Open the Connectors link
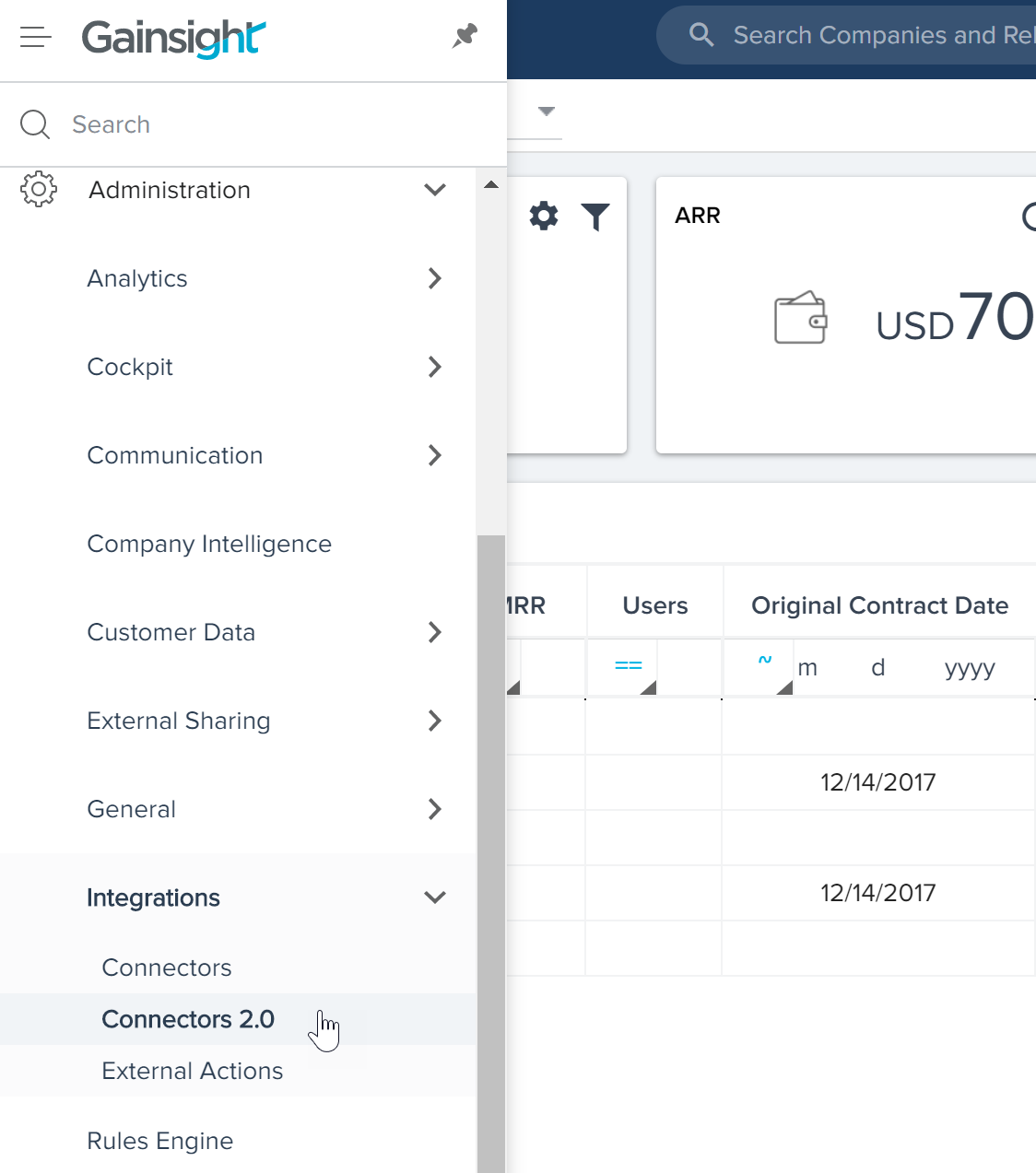This screenshot has height=1173, width=1036. tap(167, 968)
